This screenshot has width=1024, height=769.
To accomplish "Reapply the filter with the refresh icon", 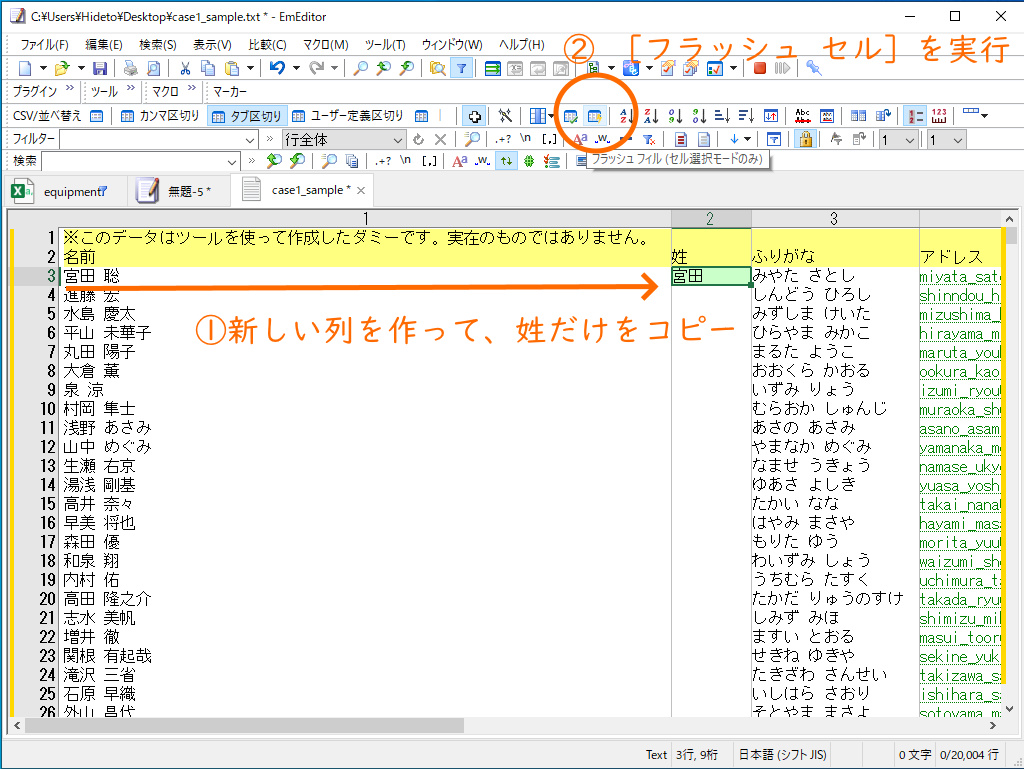I will click(x=417, y=140).
